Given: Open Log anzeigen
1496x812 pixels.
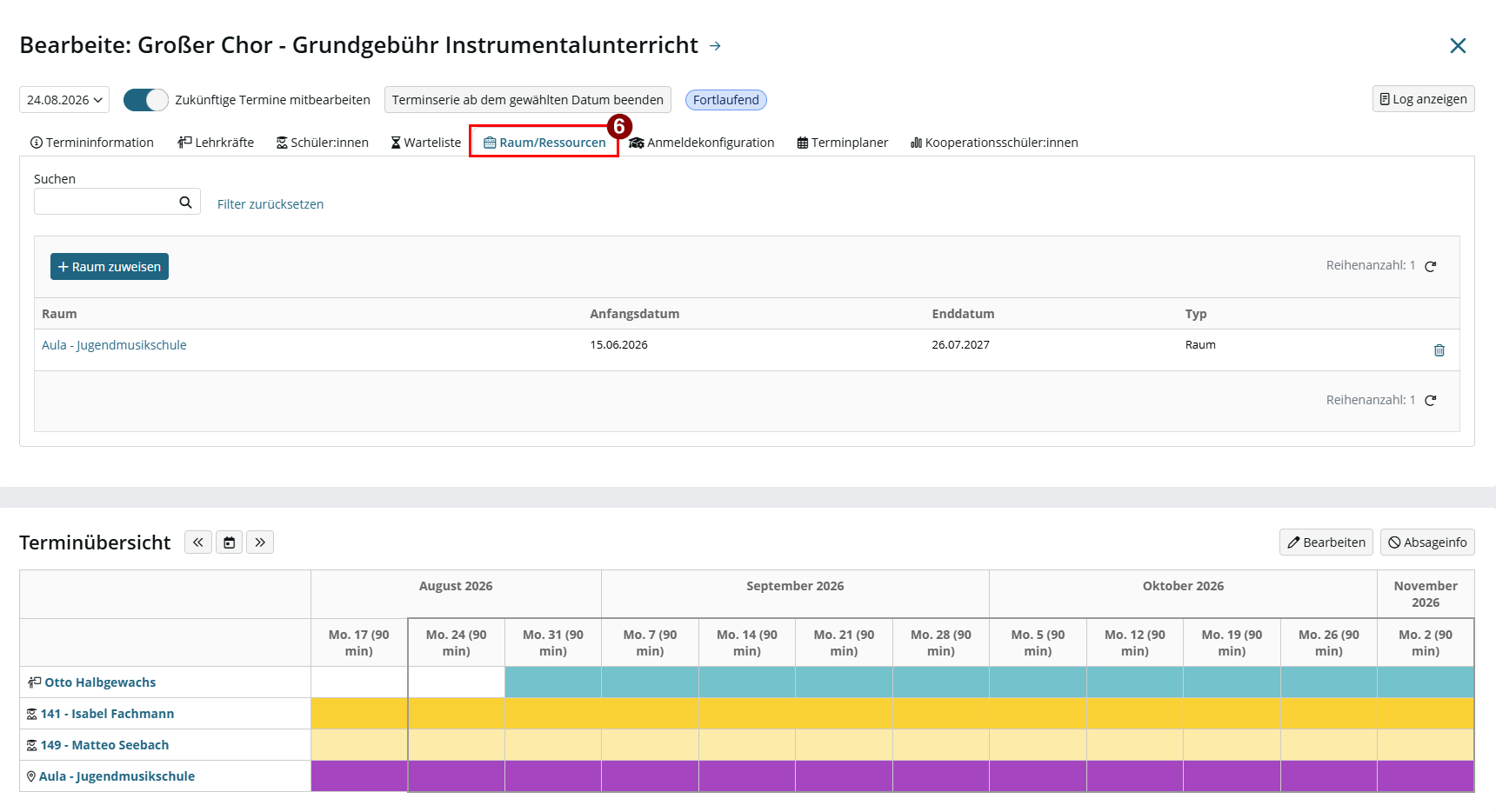Looking at the screenshot, I should [1424, 99].
